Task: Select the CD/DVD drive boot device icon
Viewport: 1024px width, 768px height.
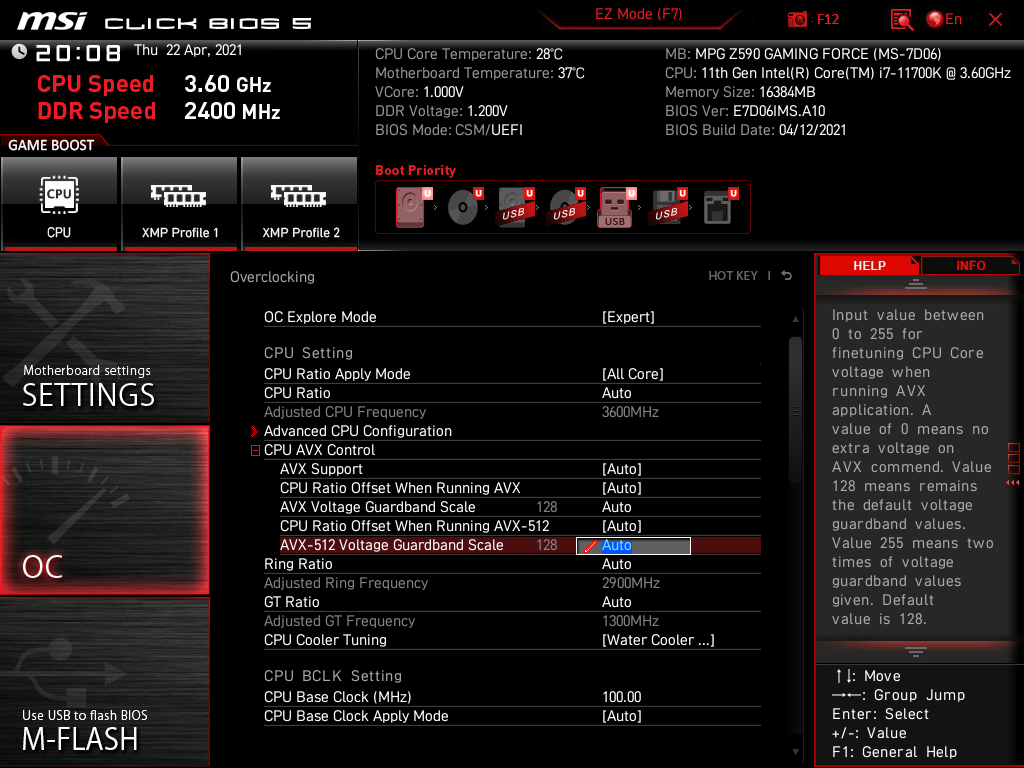Action: (465, 207)
